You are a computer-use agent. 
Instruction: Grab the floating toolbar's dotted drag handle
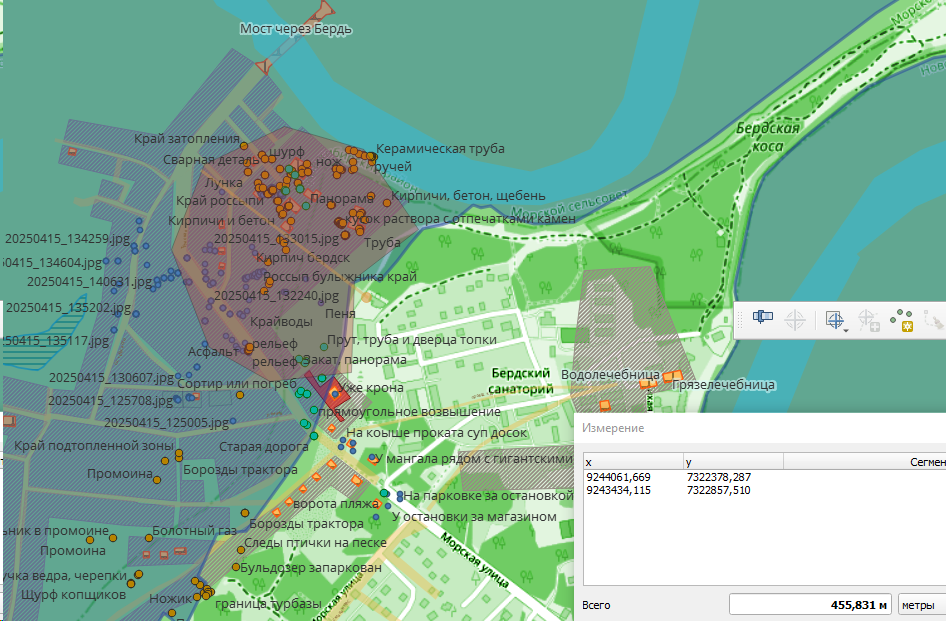[x=740, y=320]
